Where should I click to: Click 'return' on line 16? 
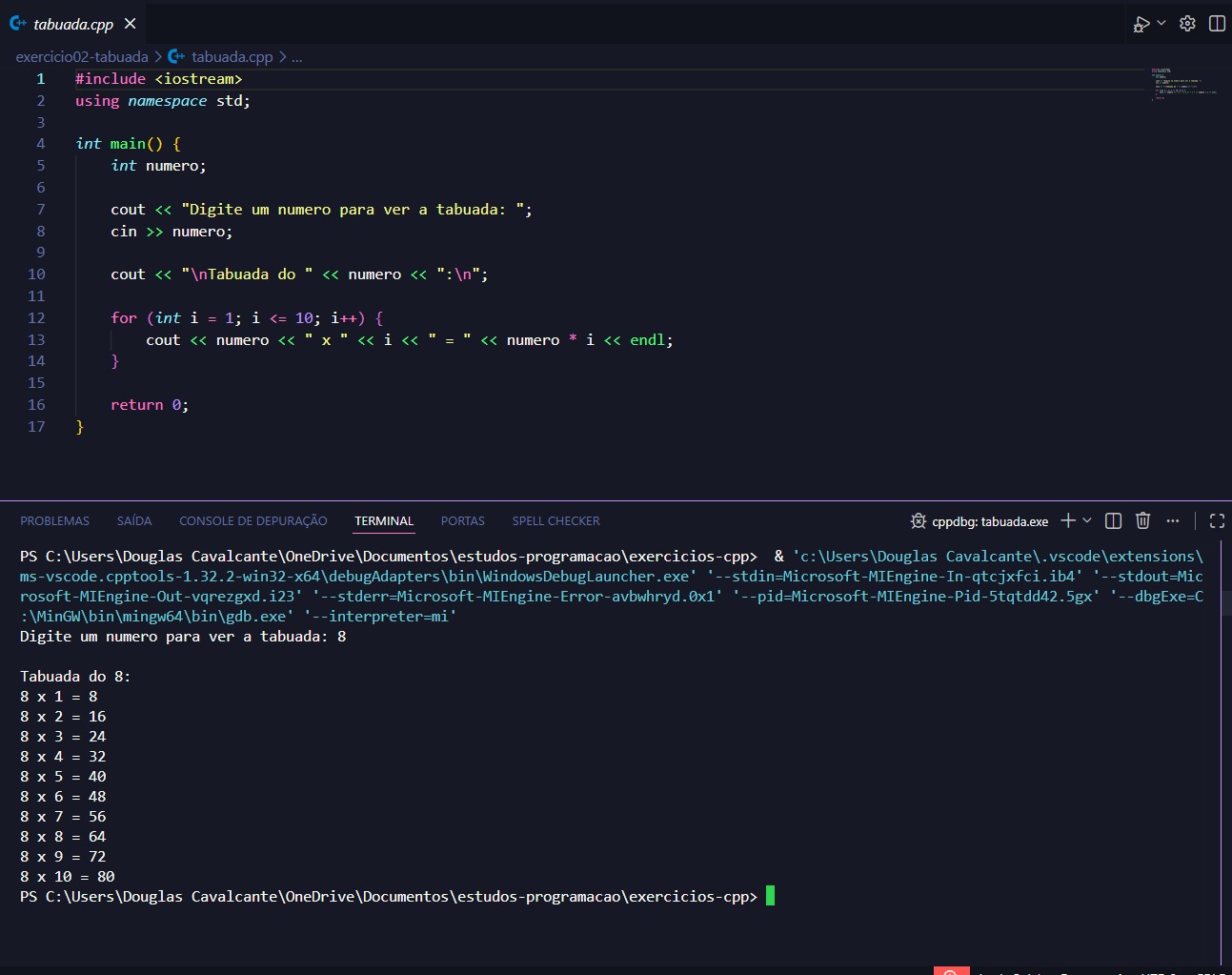(137, 405)
